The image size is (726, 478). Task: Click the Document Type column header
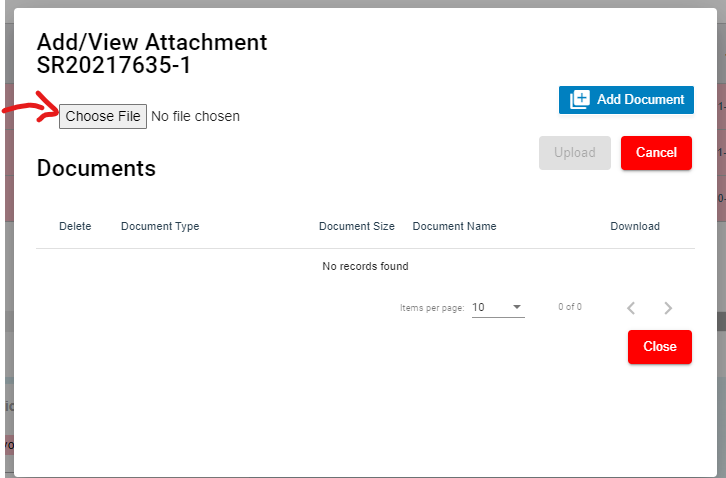click(160, 226)
